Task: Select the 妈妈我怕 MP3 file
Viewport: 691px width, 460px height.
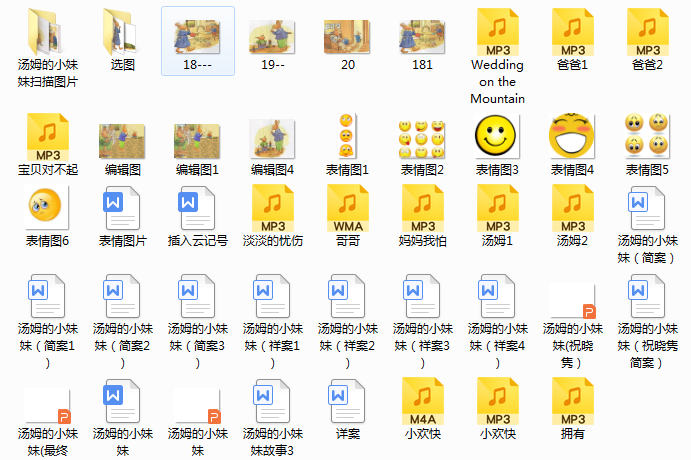Action: click(x=421, y=211)
